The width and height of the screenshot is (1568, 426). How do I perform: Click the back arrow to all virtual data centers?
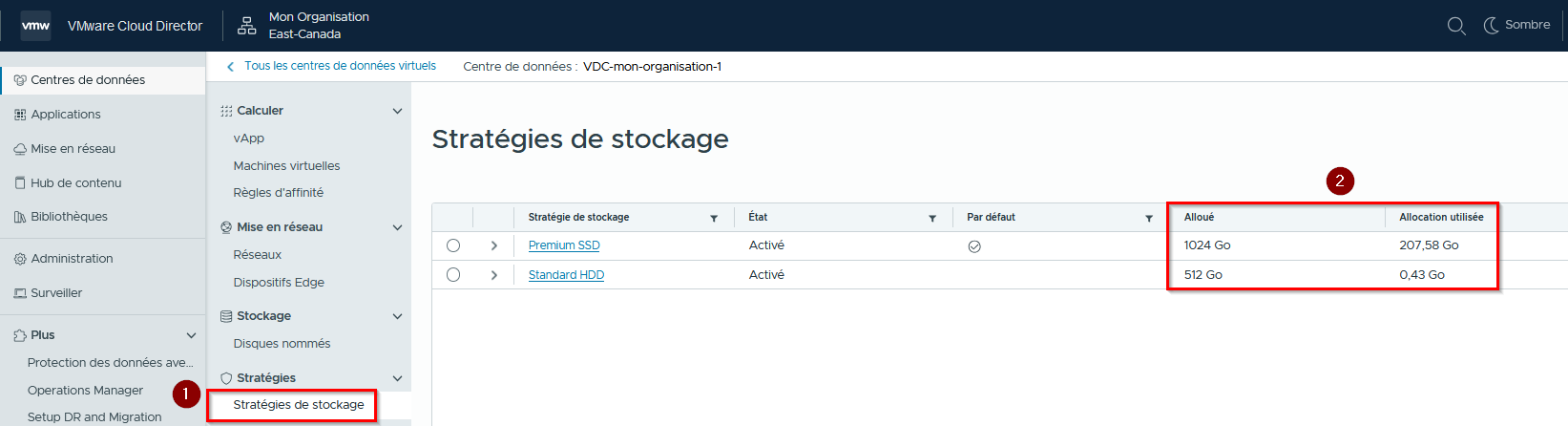pyautogui.click(x=230, y=67)
